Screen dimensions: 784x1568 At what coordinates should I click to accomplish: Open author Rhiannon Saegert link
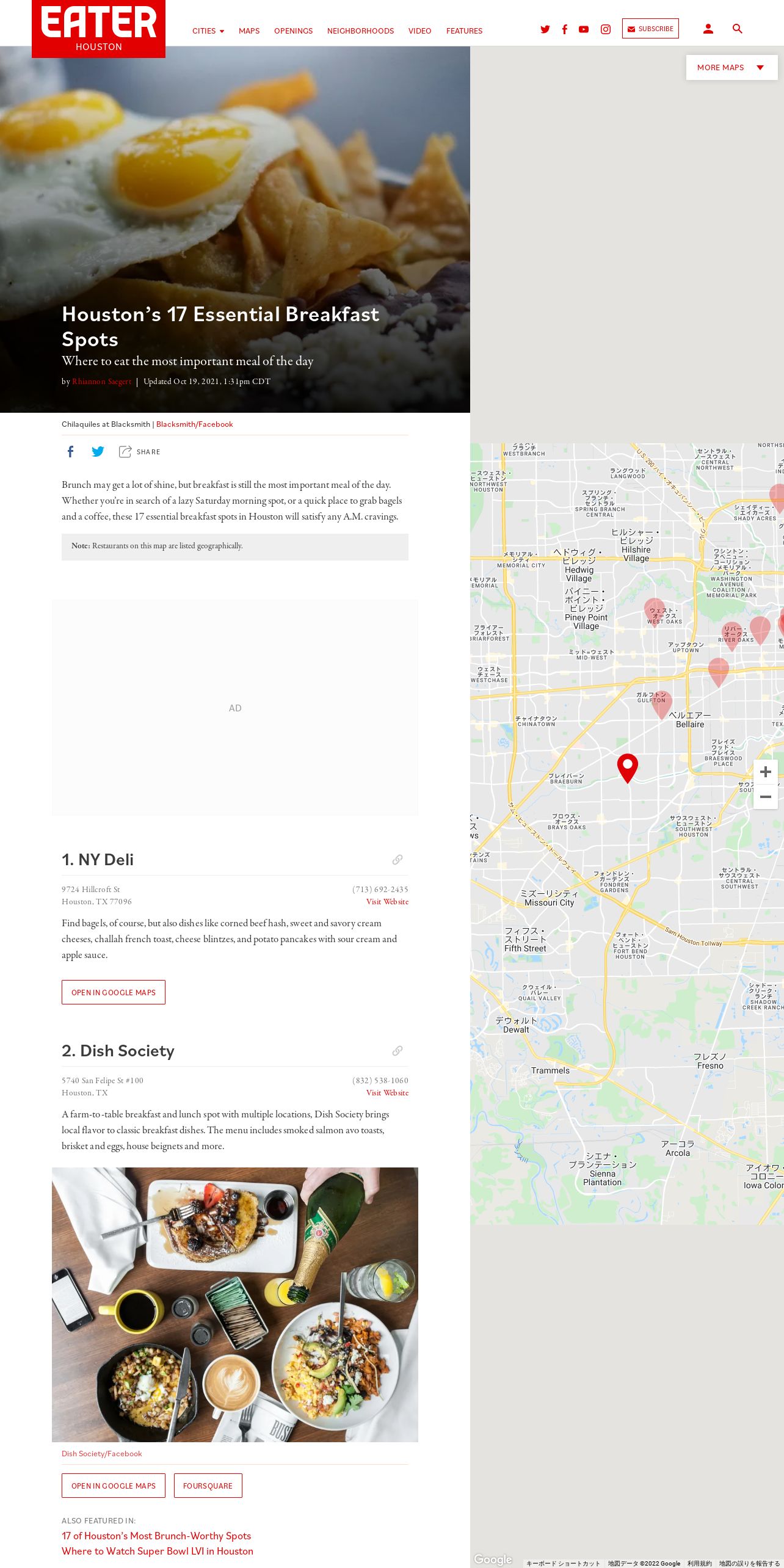click(101, 382)
